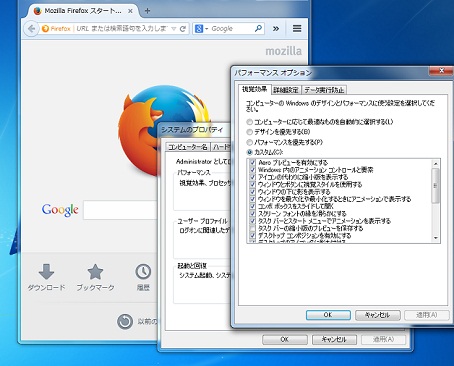Click the effects list scroll up arrow

[435, 163]
